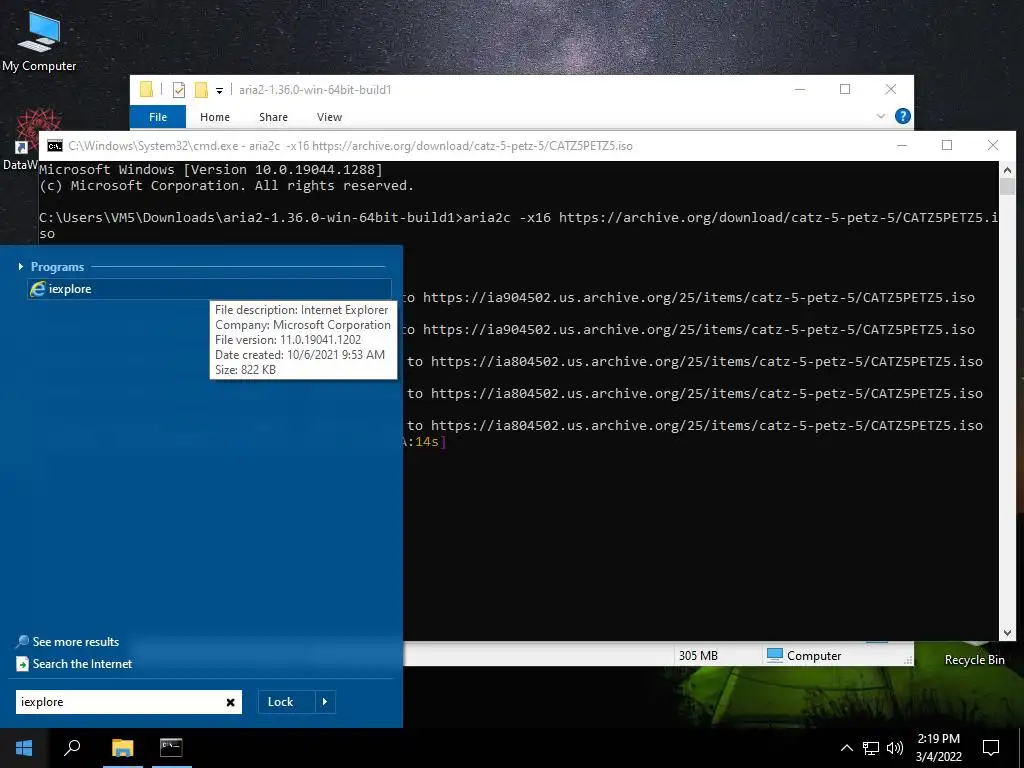Click the Show desktop taskbar strip

[1021, 748]
